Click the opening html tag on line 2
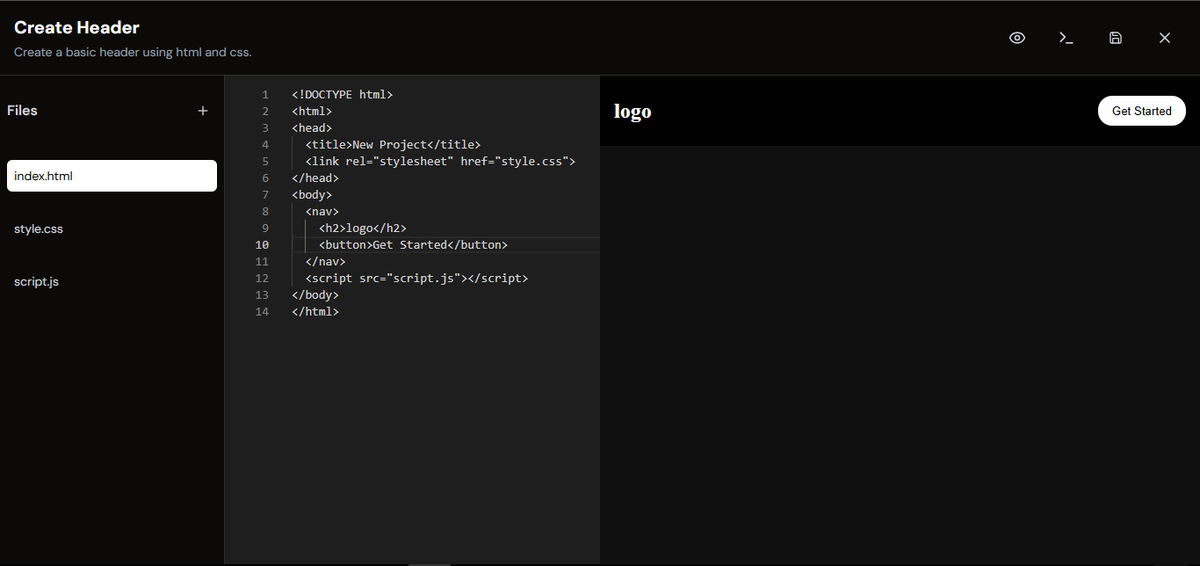 312,111
